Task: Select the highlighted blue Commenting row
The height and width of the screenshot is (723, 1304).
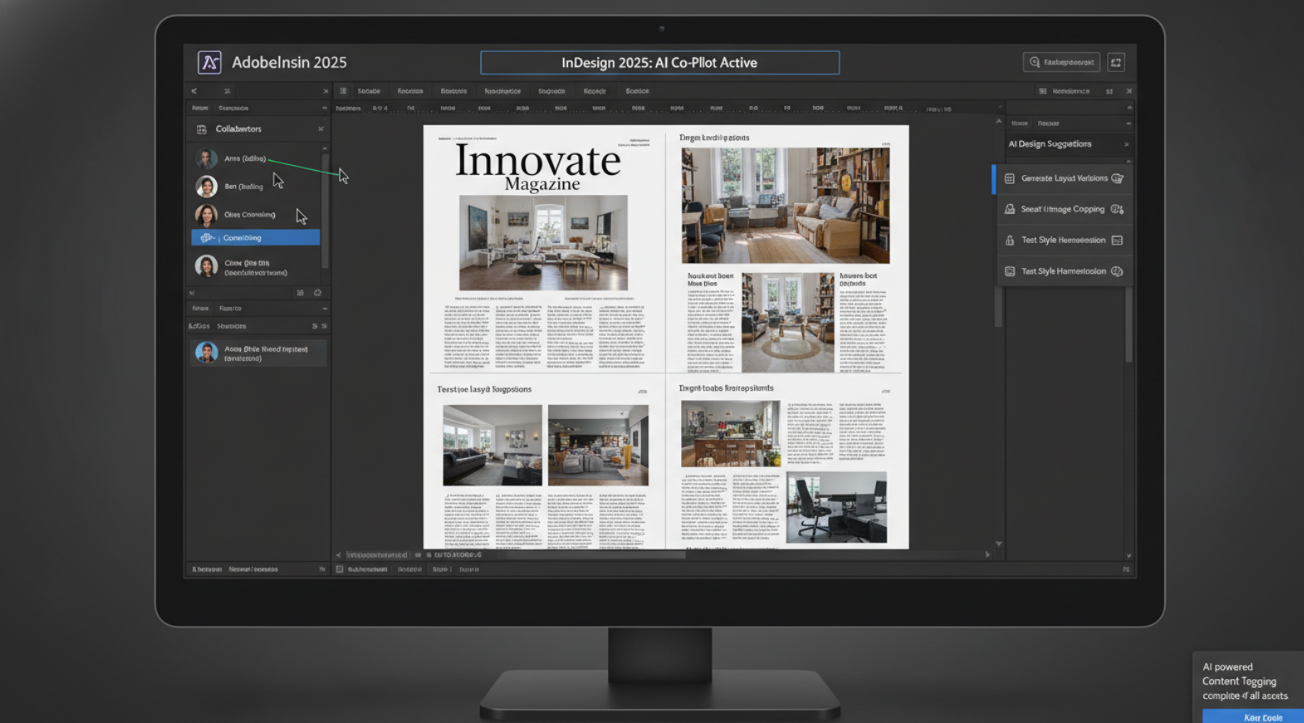Action: coord(255,238)
